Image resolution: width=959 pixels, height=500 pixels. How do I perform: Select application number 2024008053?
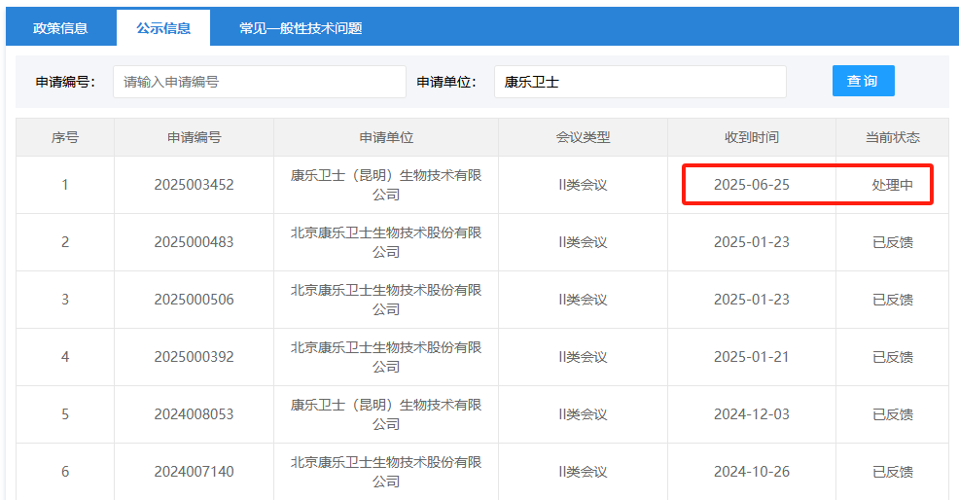pyautogui.click(x=194, y=414)
